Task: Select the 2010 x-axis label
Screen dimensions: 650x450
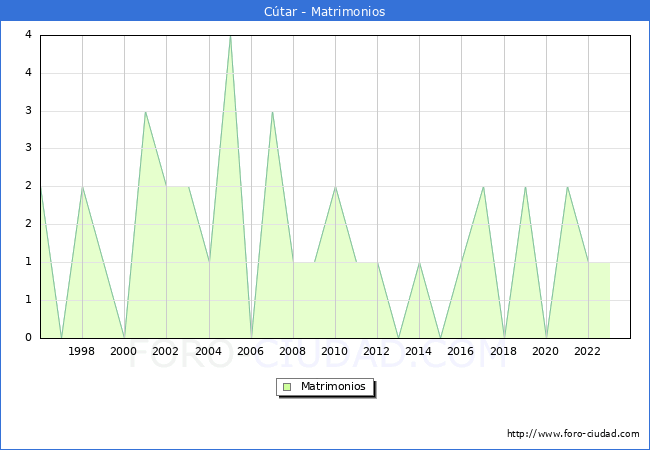Action: [335, 351]
